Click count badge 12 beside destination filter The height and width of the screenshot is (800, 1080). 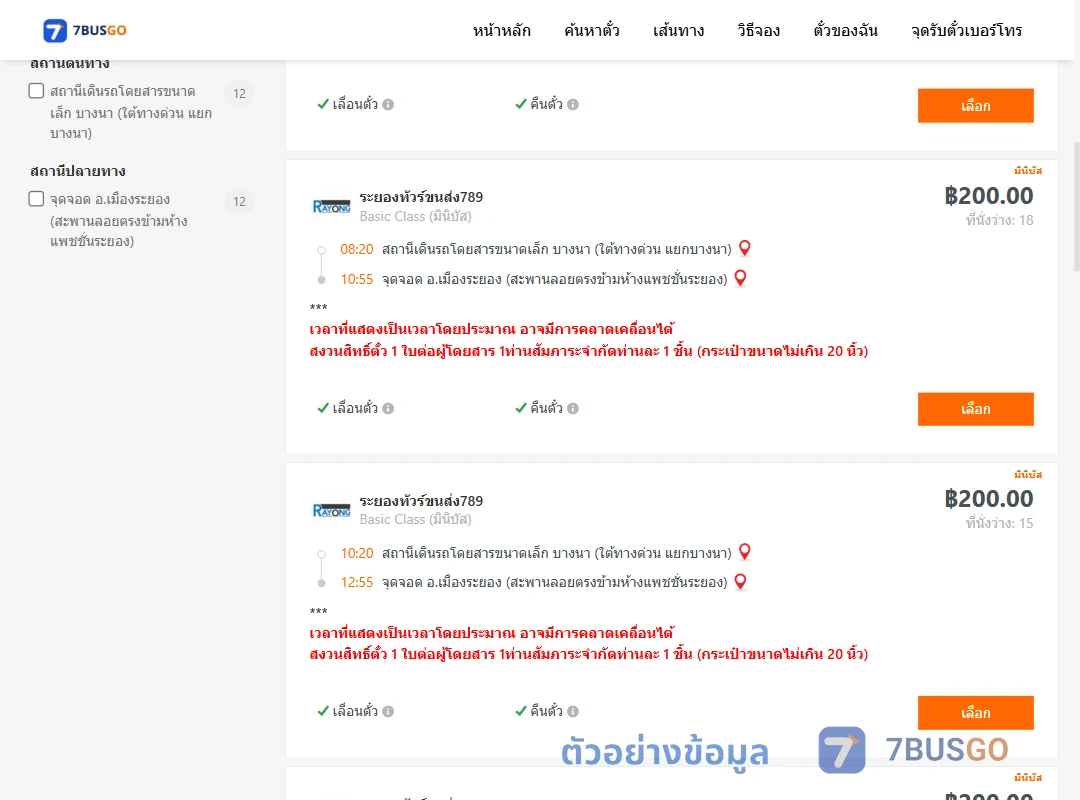tap(239, 202)
